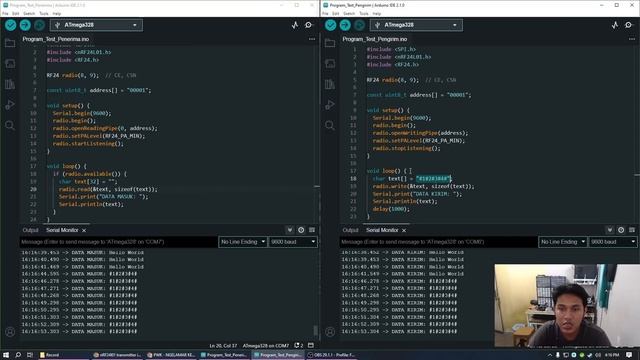Viewport: 640px width, 360px height.
Task: Open ATmega328 board selector in Pengirim window
Action: (x=416, y=25)
